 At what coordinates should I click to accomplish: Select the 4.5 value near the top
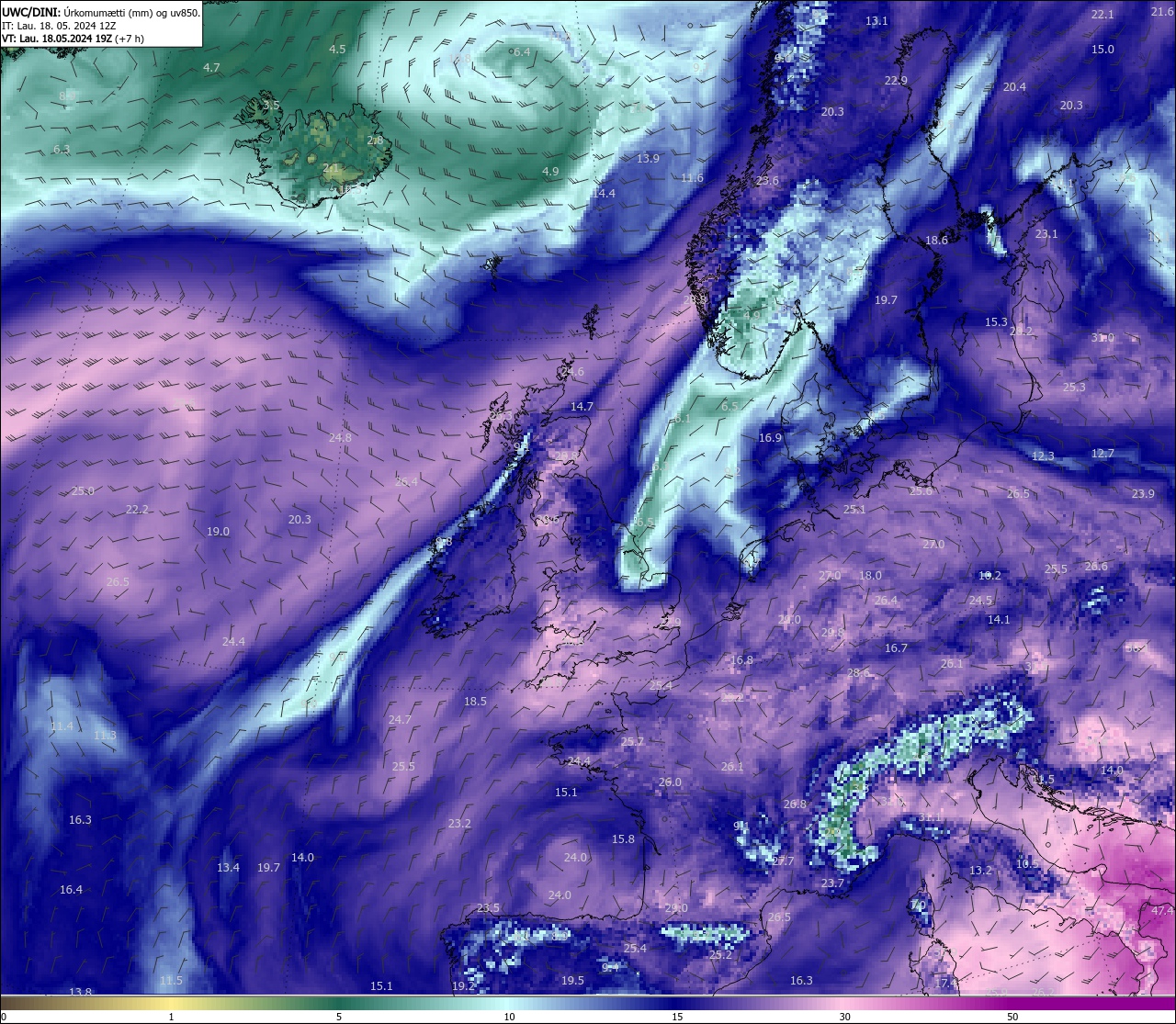click(337, 49)
